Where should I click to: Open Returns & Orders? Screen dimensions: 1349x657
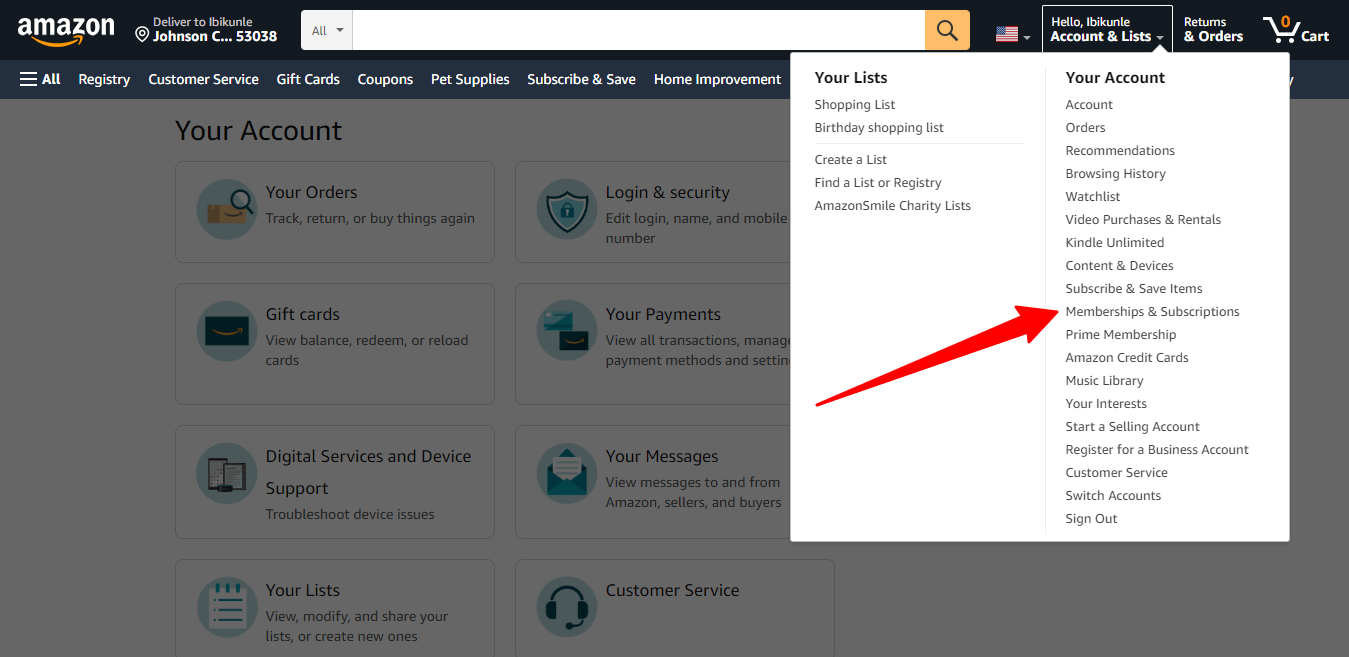pyautogui.click(x=1213, y=30)
